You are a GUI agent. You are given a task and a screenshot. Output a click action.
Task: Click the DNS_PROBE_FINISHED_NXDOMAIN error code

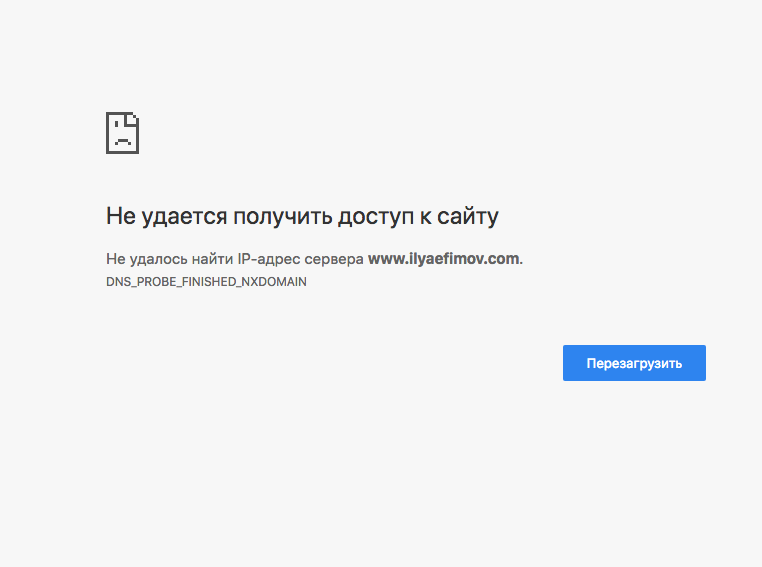click(206, 282)
